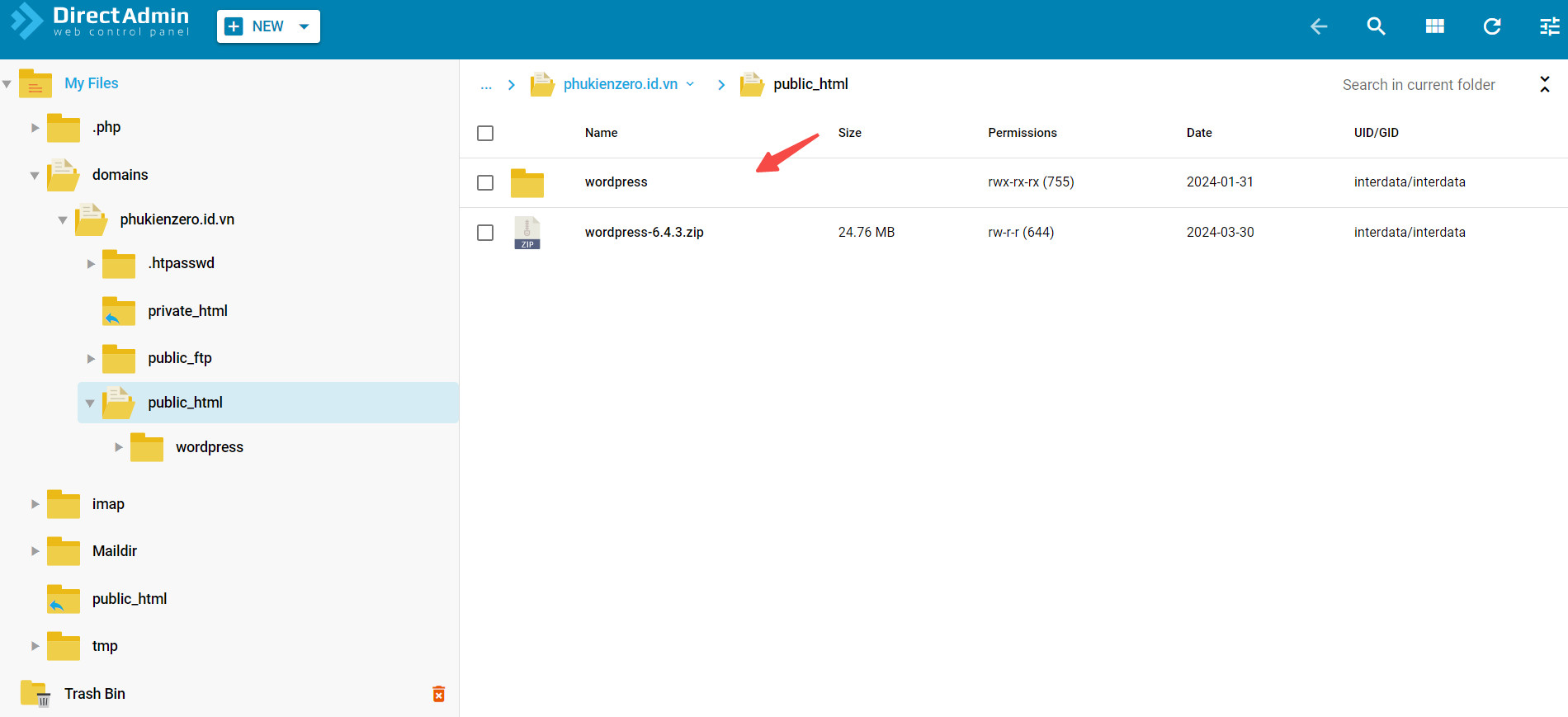Click the DirectAdmin logo
Image resolution: width=1568 pixels, height=717 pixels.
(100, 22)
